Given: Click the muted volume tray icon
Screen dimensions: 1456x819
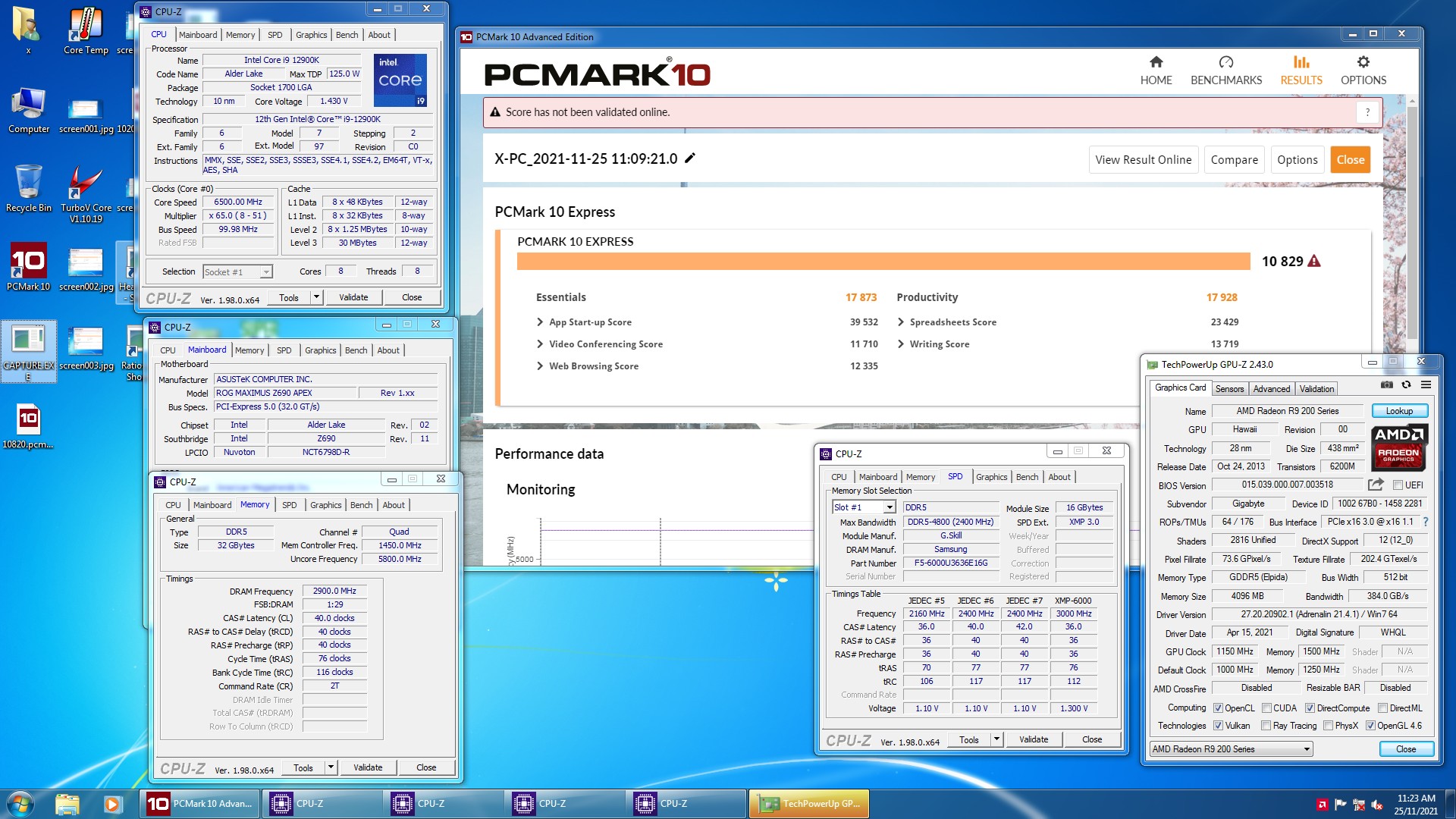Looking at the screenshot, I should click(x=1377, y=805).
